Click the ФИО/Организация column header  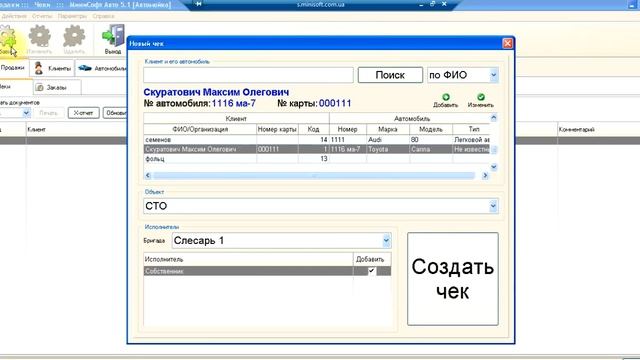[200, 129]
